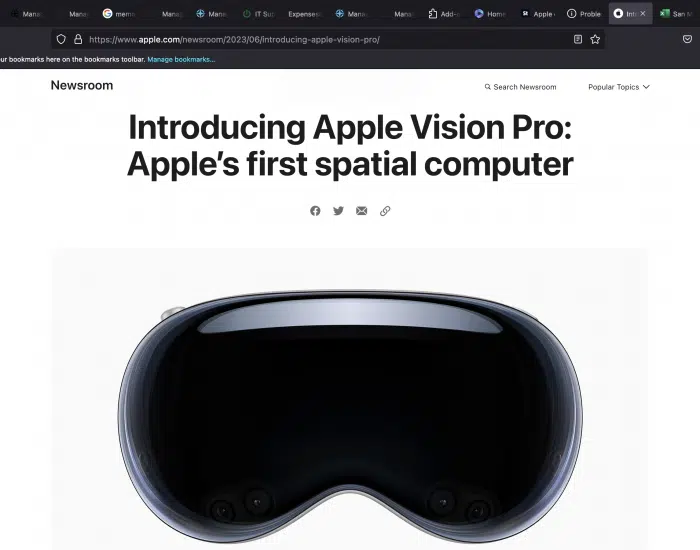Screen dimensions: 700x550
Task: Share article via email envelope icon
Action: 362,211
